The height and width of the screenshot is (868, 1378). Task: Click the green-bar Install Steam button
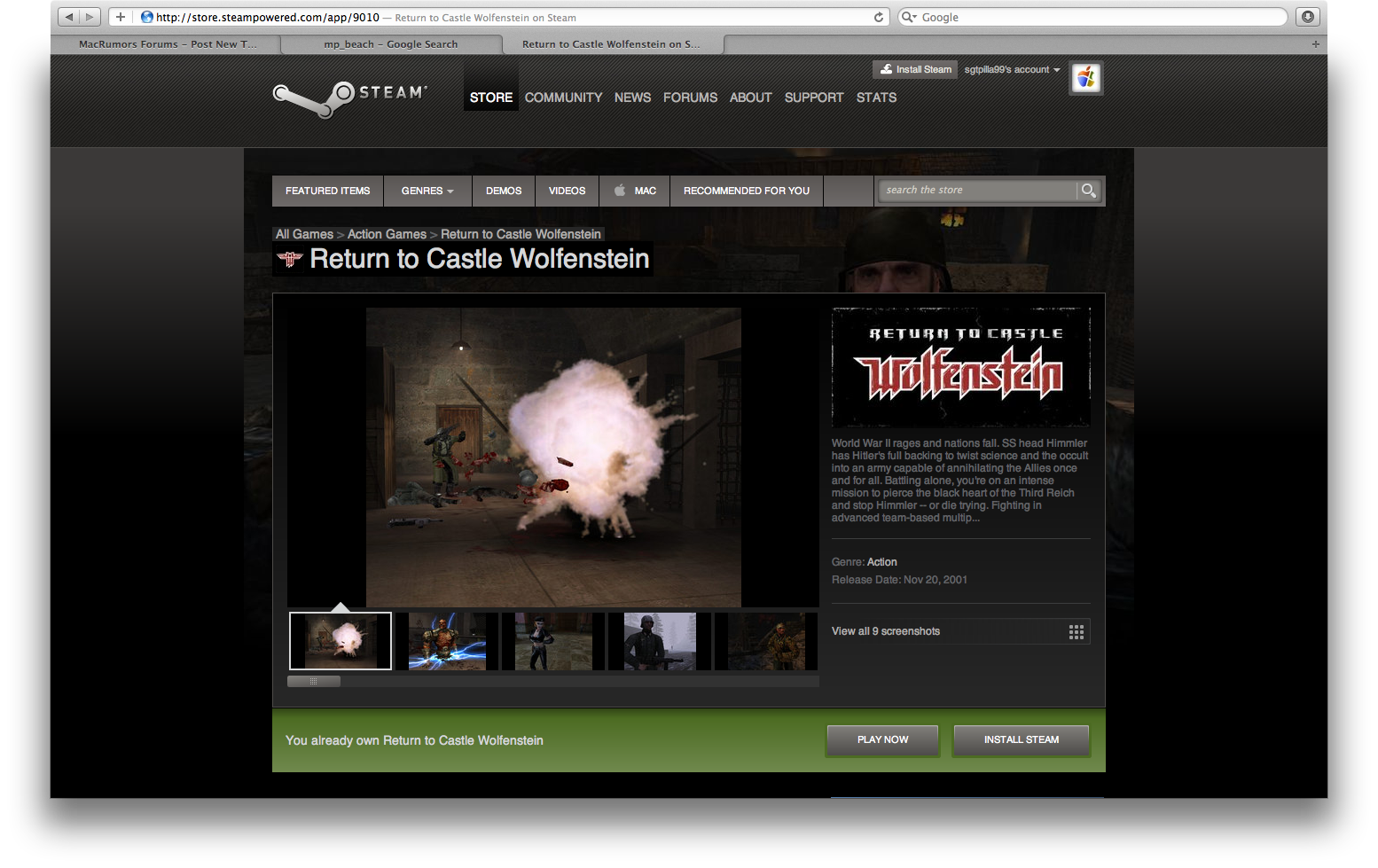click(1022, 740)
